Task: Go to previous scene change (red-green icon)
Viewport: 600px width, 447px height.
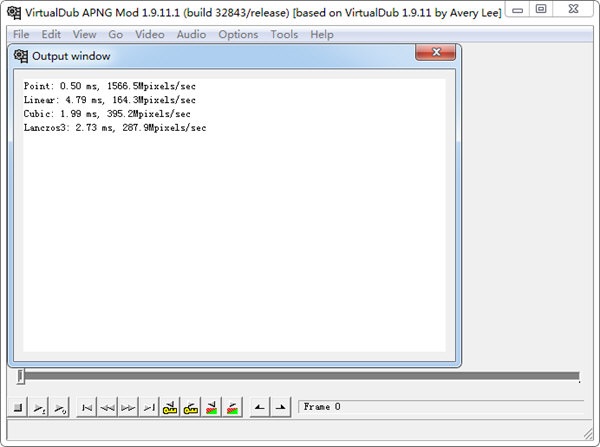Action: 211,408
